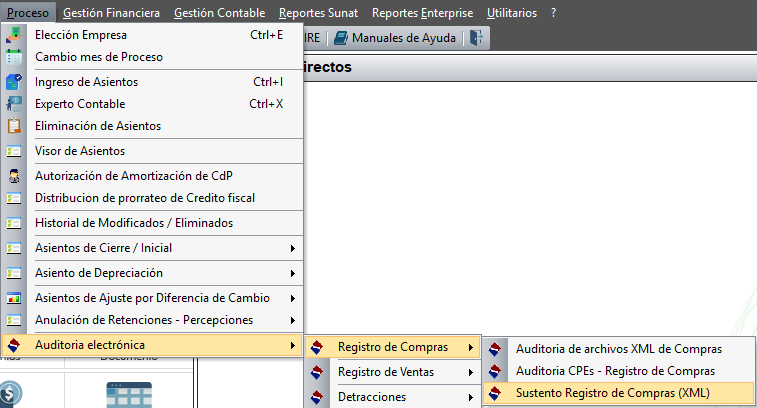Click the Autorización de Amortización person icon

coord(14,176)
